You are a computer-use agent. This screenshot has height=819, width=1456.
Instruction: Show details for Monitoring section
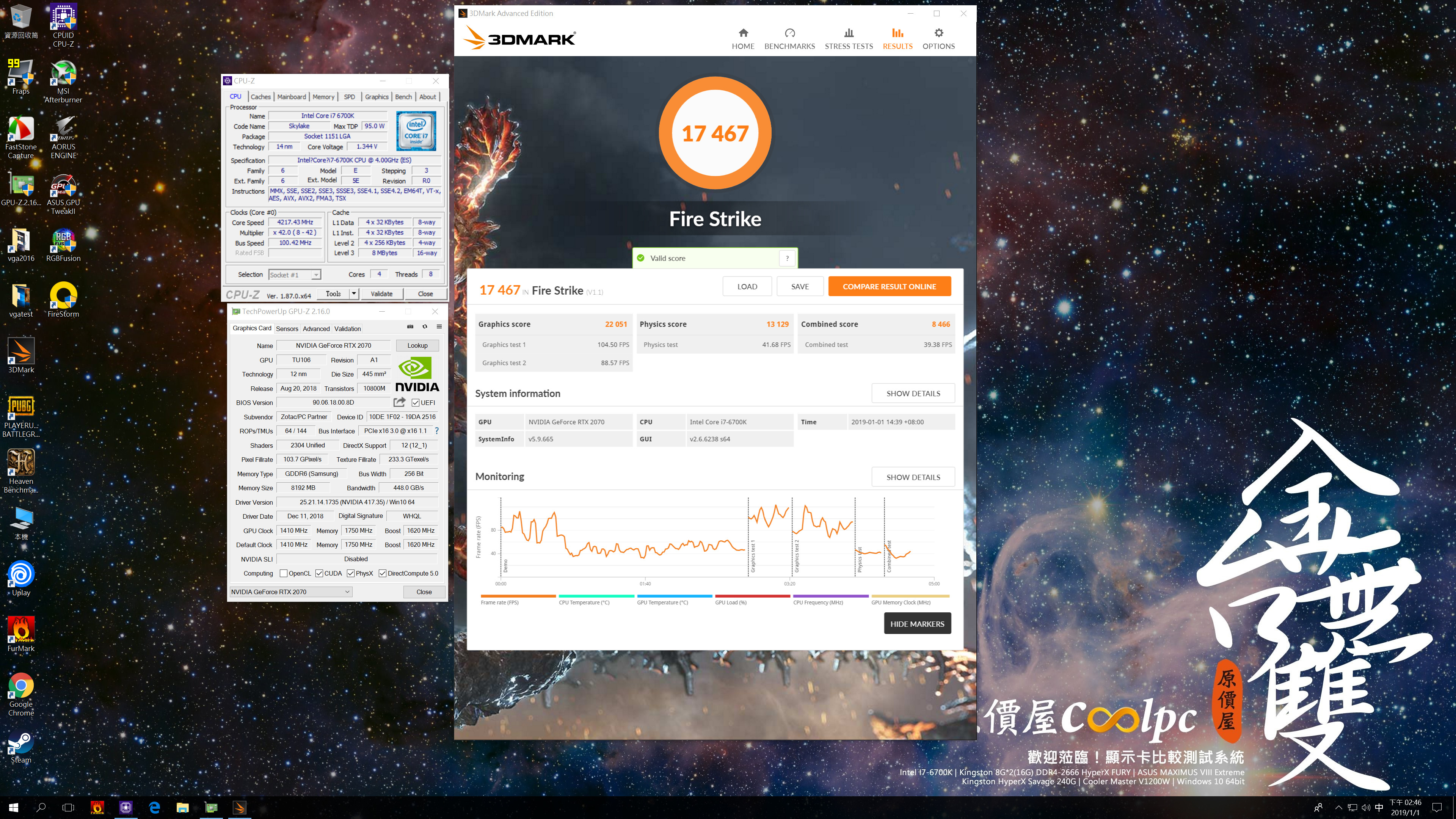(913, 477)
